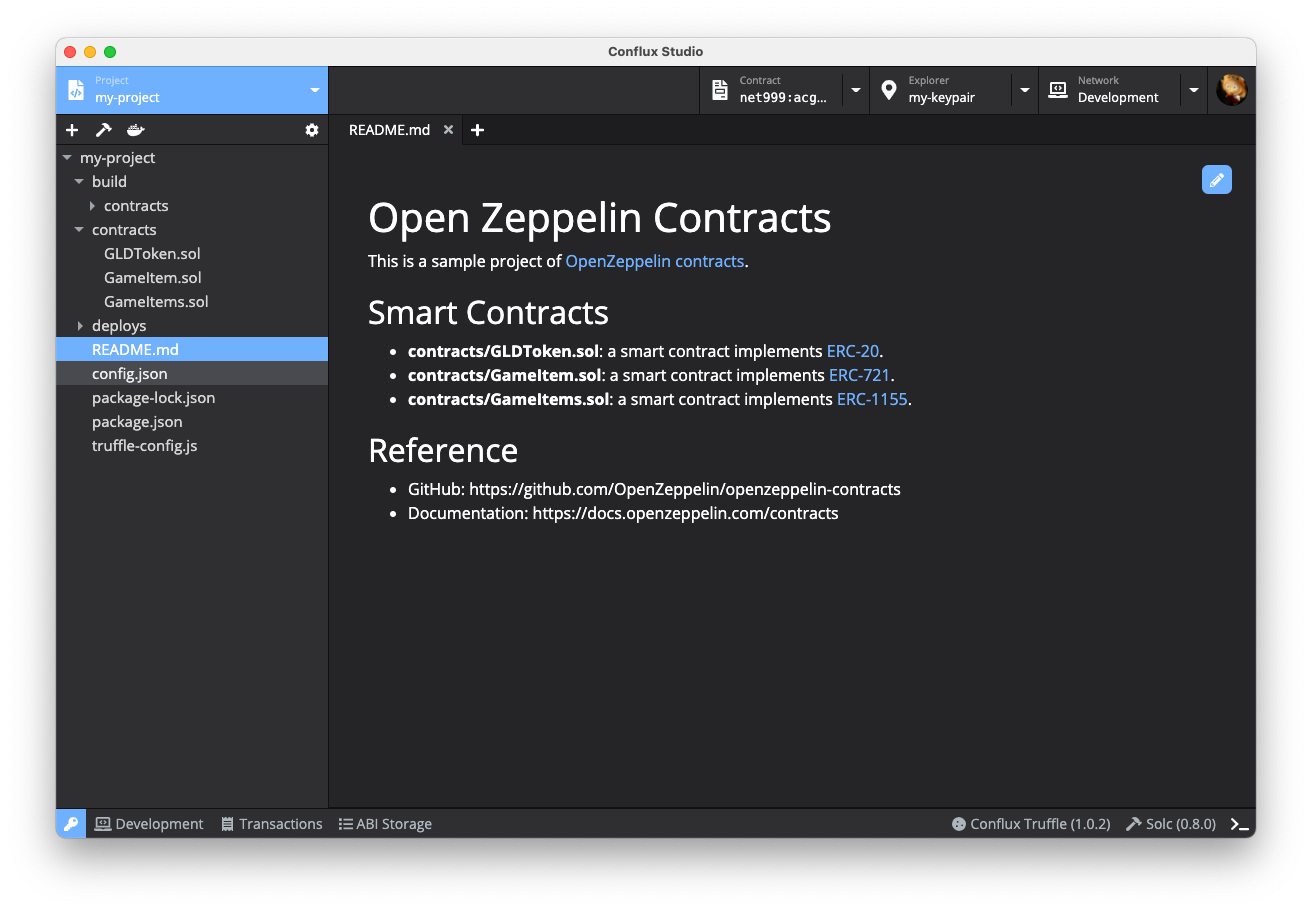
Task: Click the Explorer location pin icon
Action: [x=889, y=90]
